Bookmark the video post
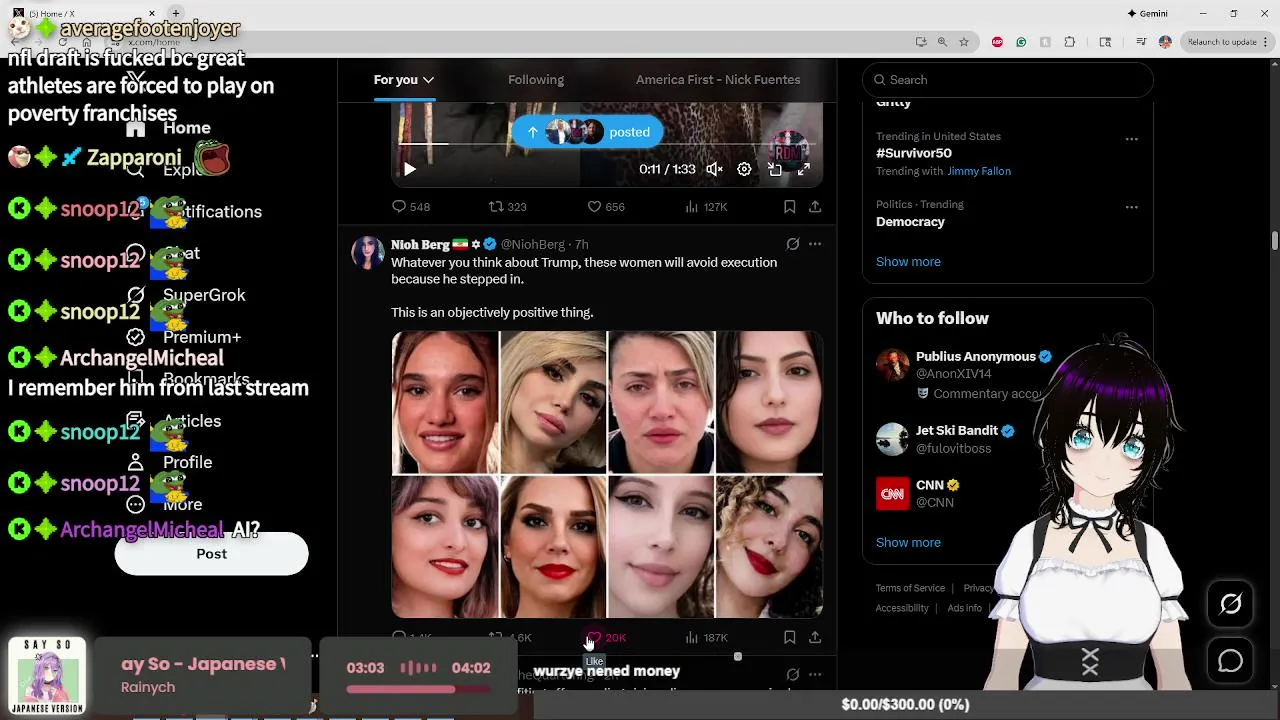This screenshot has width=1280, height=720. [789, 207]
